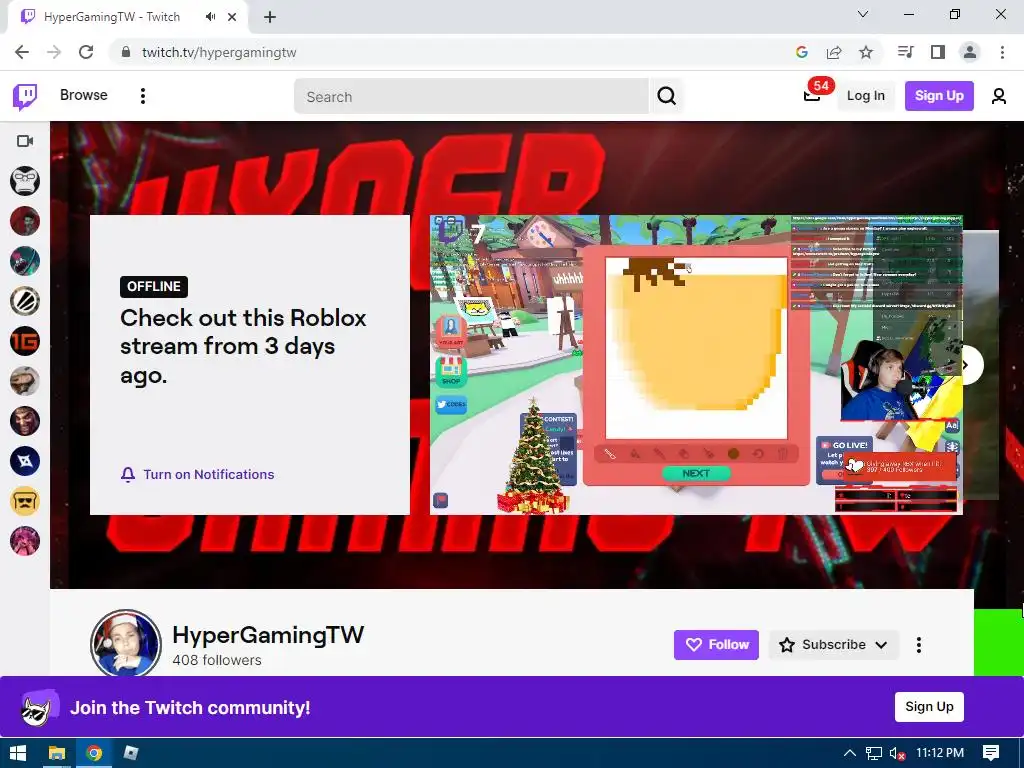Open the orange TG logo channel
The width and height of the screenshot is (1024, 768).
(x=25, y=341)
